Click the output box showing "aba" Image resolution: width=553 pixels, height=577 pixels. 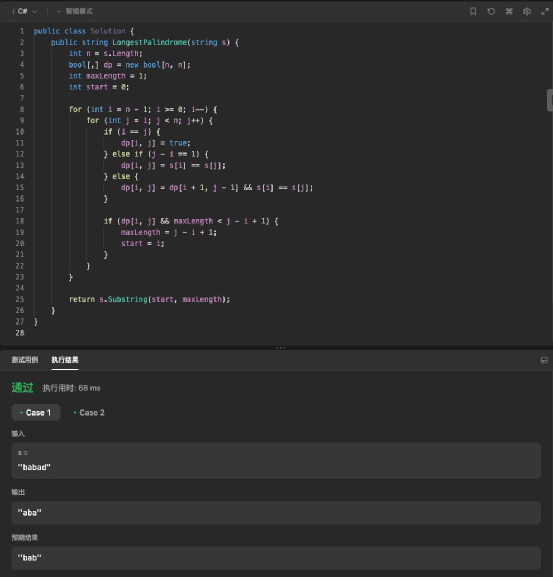point(276,513)
